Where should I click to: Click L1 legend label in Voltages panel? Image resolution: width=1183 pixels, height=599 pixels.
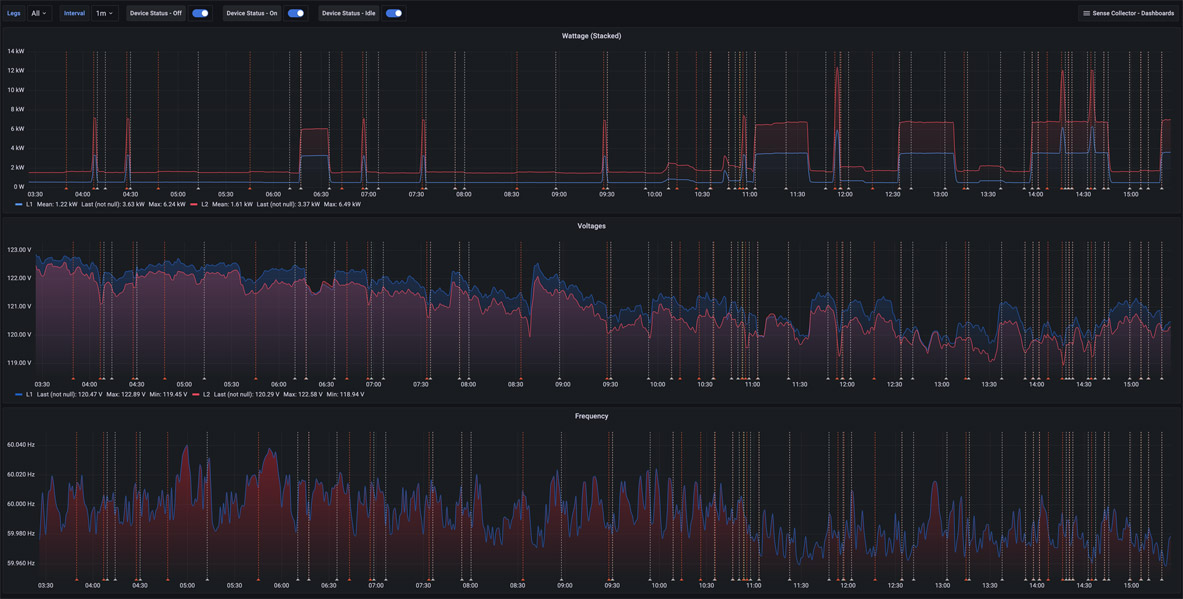pos(29,394)
